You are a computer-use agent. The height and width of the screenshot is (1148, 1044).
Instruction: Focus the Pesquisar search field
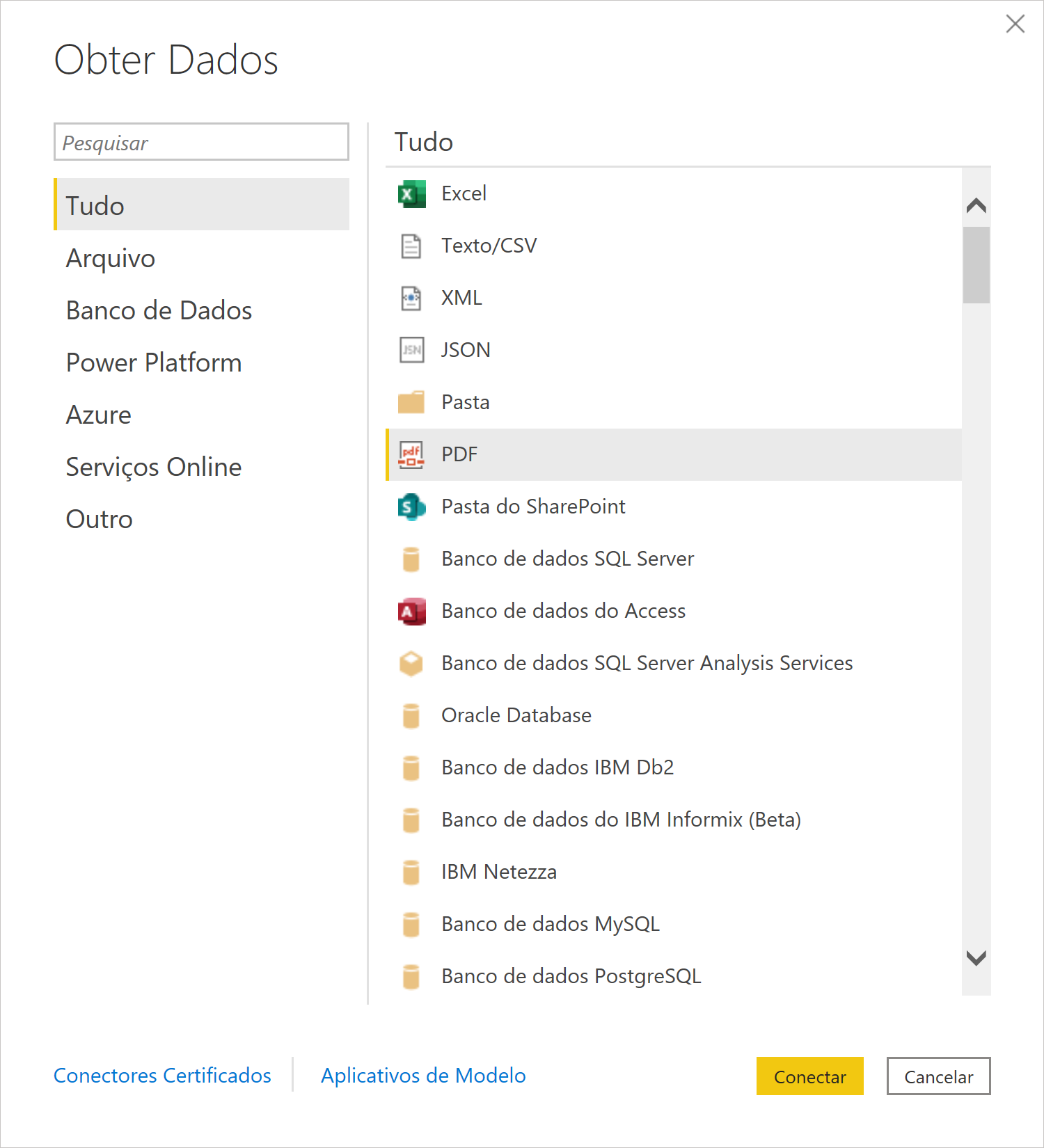201,142
